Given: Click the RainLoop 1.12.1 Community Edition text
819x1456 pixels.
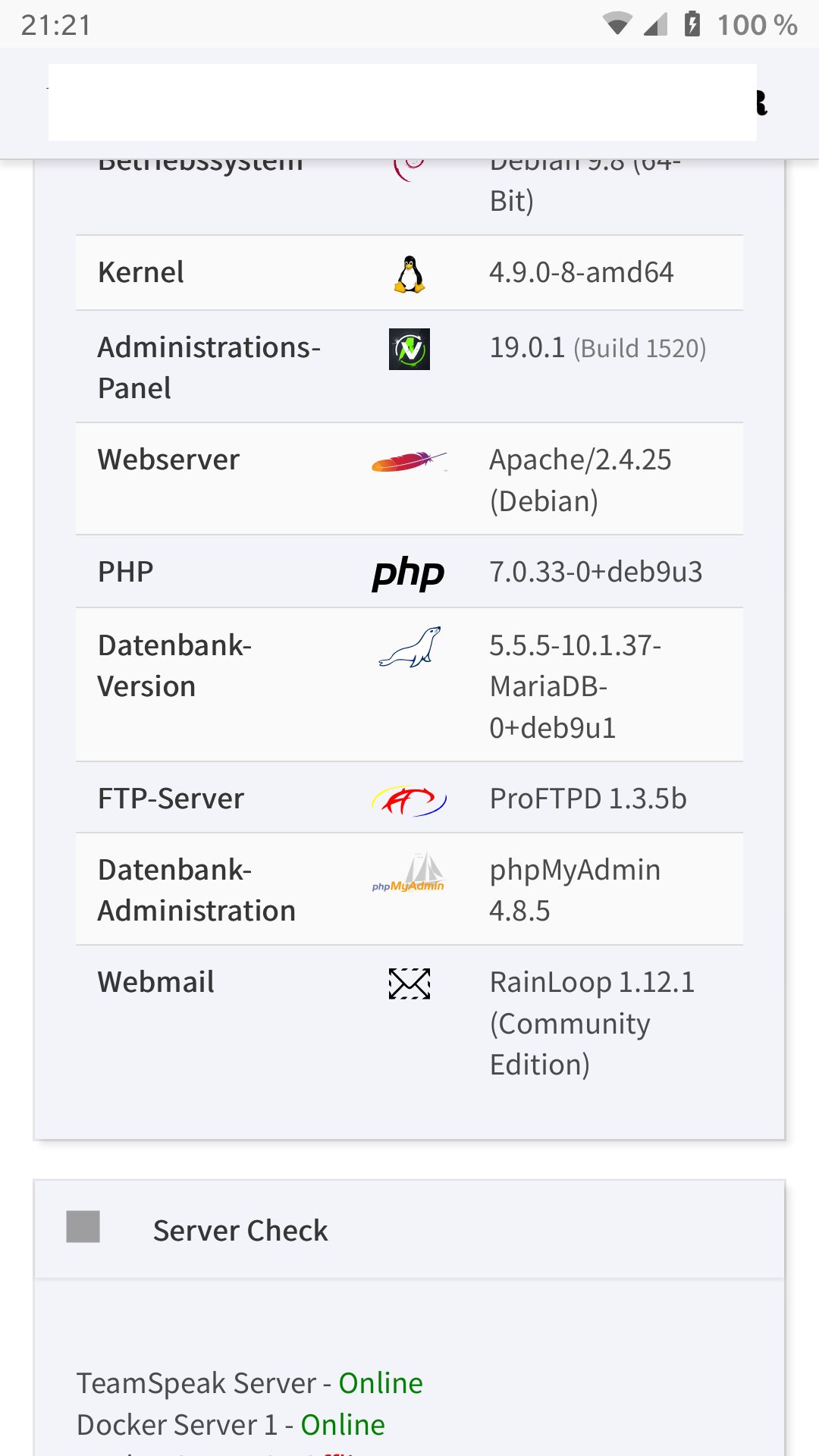Looking at the screenshot, I should (x=591, y=1023).
